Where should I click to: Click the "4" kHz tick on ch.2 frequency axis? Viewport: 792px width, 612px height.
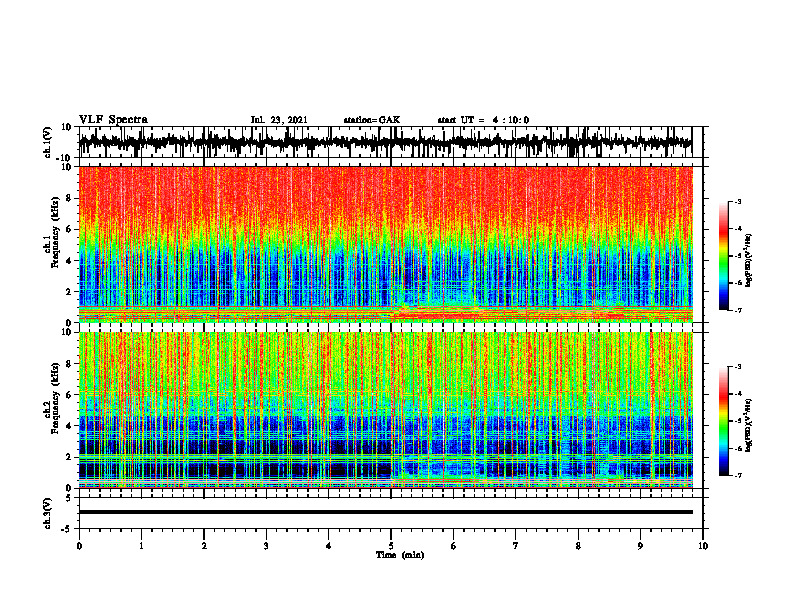click(x=69, y=426)
